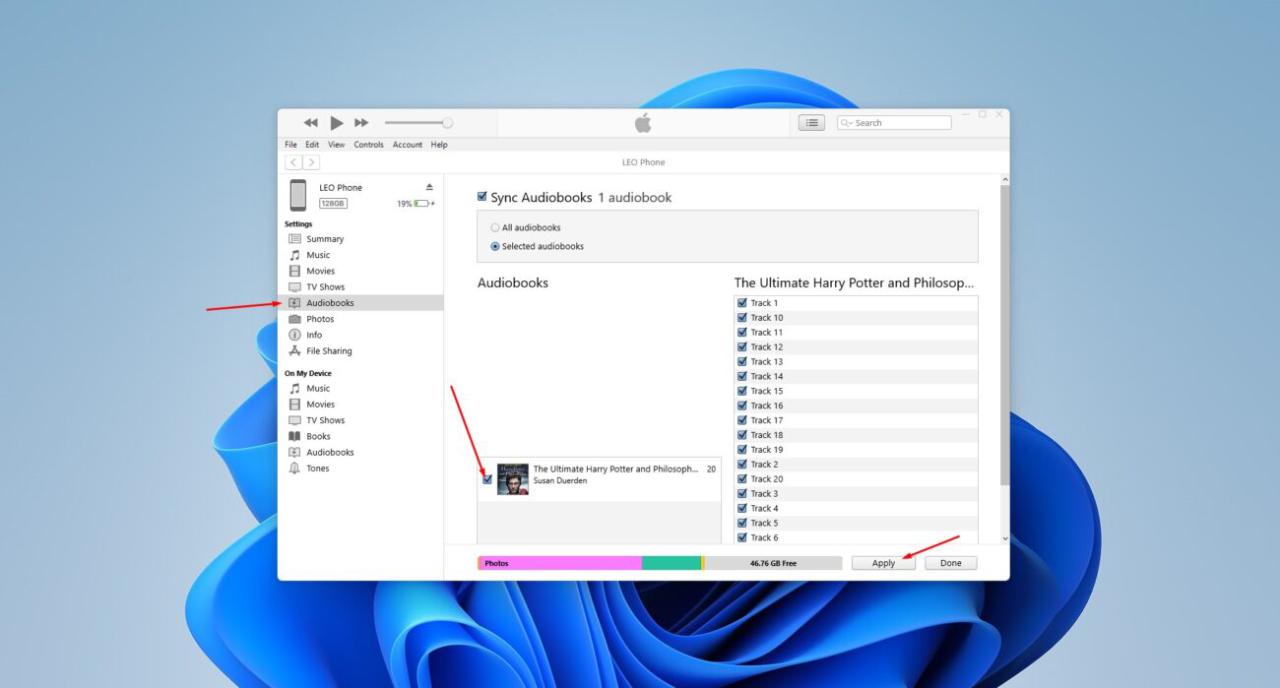Click the LEO Phone device icon
Viewport: 1280px width, 688px height.
coord(298,195)
